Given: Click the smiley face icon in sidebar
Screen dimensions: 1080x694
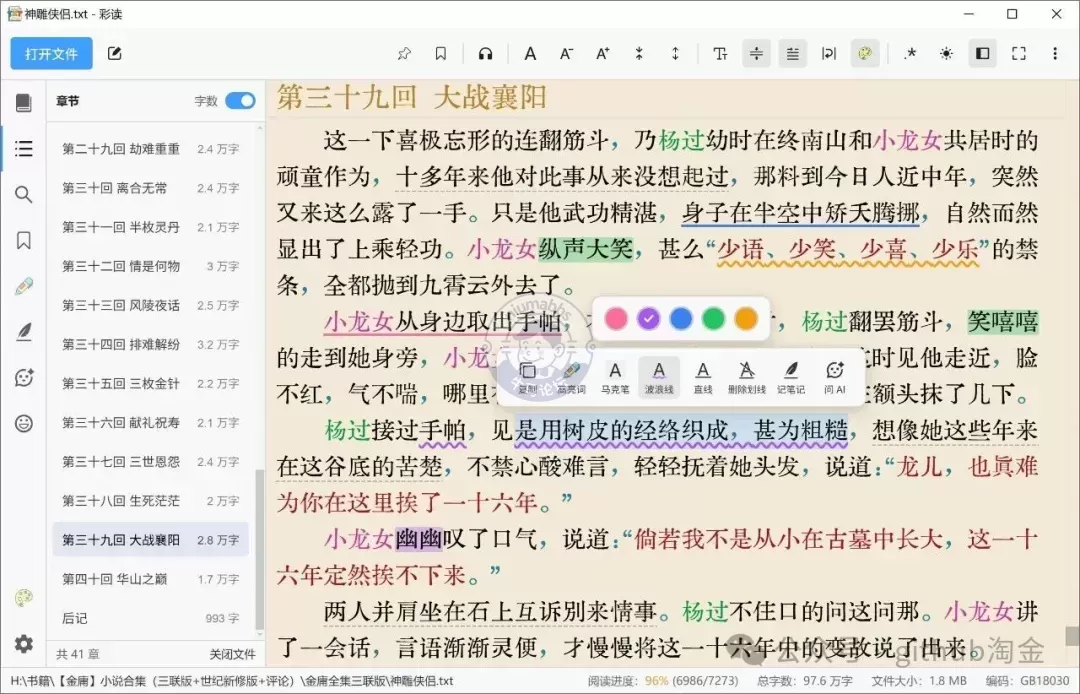Looking at the screenshot, I should (23, 423).
